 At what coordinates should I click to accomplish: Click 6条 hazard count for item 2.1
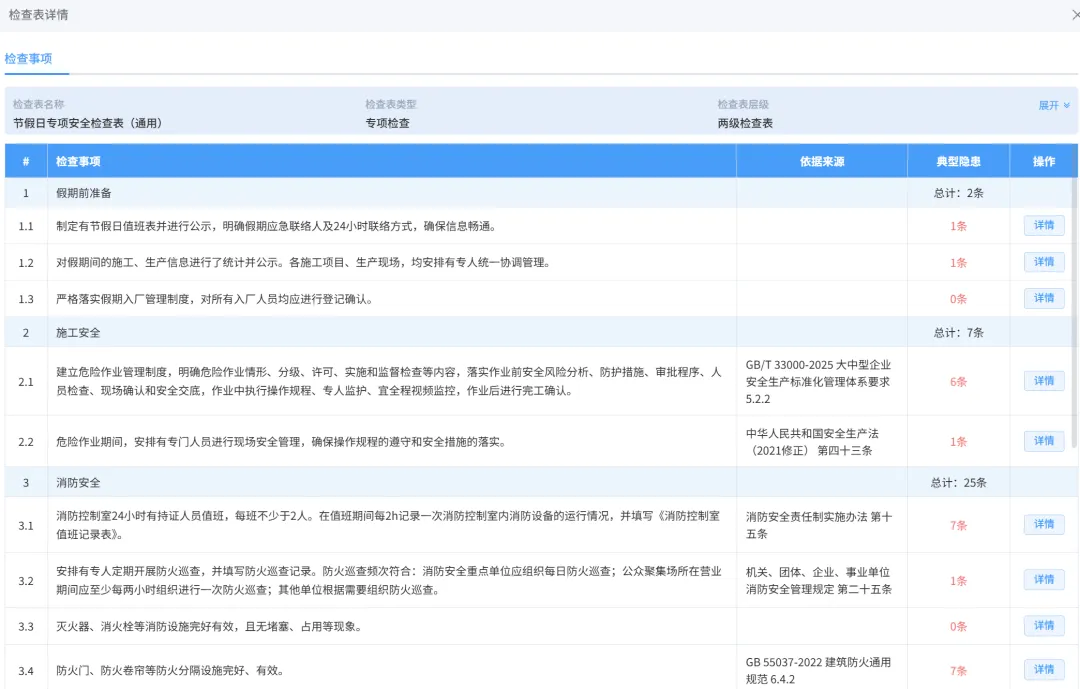pyautogui.click(x=958, y=382)
